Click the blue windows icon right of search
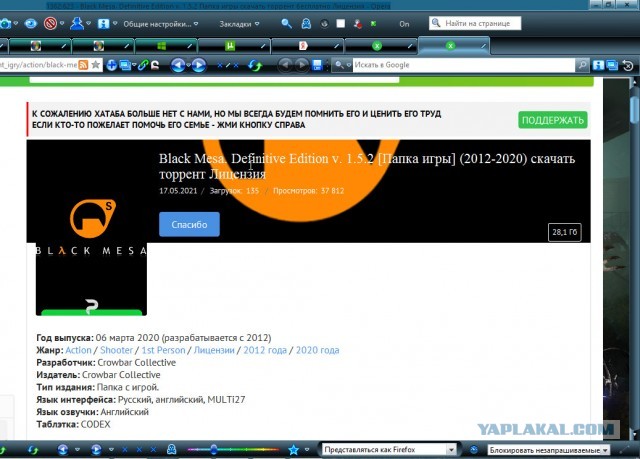Screen dimensions: 640x459 pos(612,65)
